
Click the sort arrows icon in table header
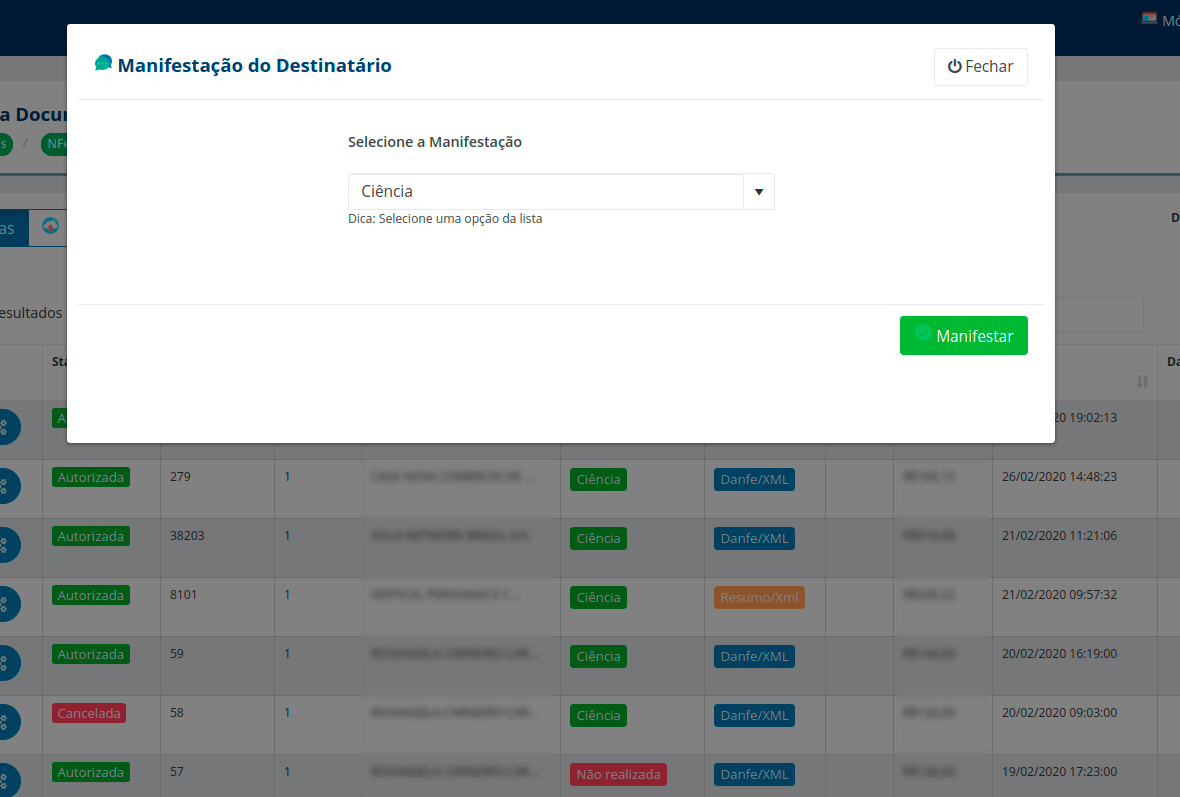coord(1142,382)
